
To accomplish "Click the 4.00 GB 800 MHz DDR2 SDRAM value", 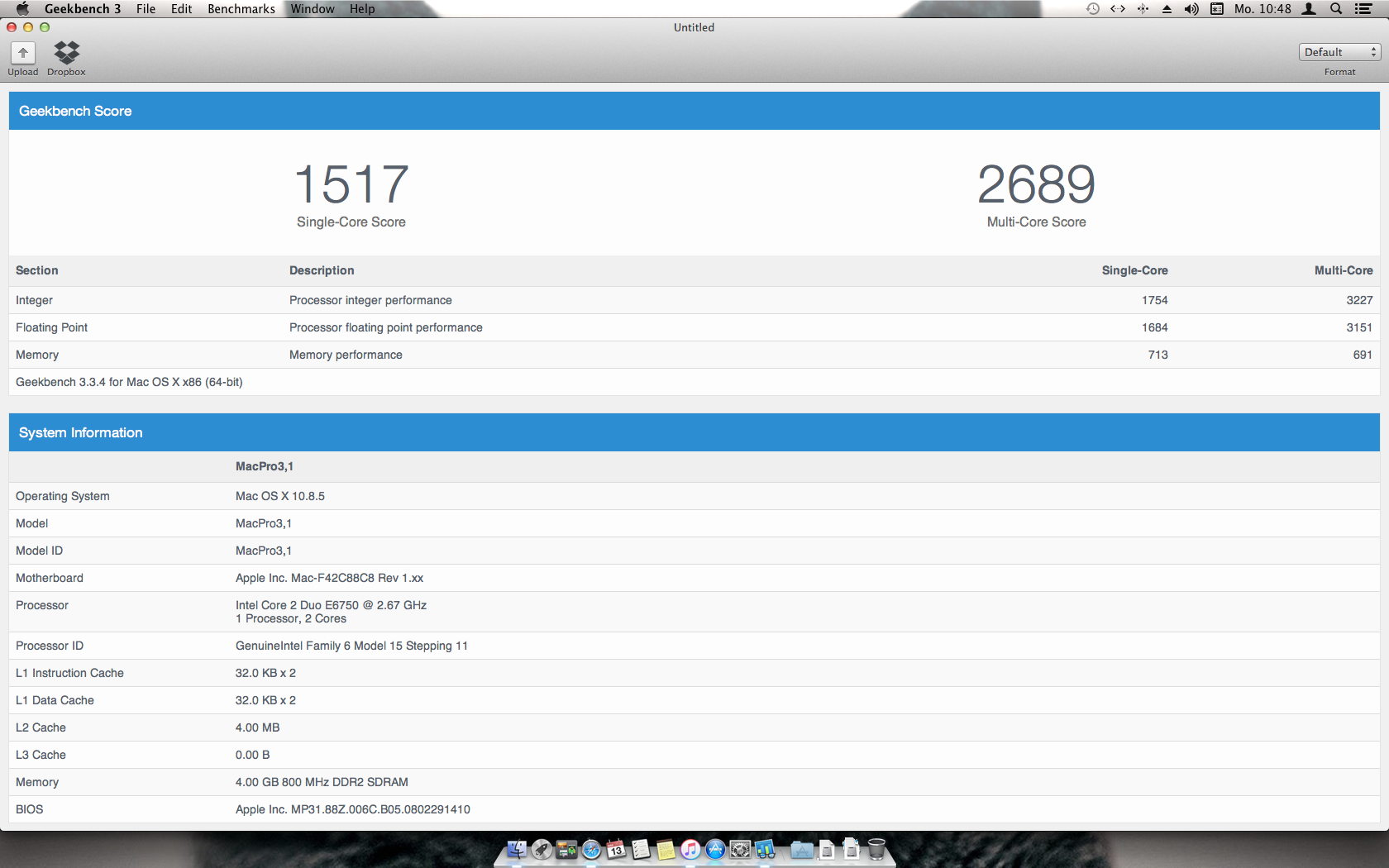I will coord(322,782).
